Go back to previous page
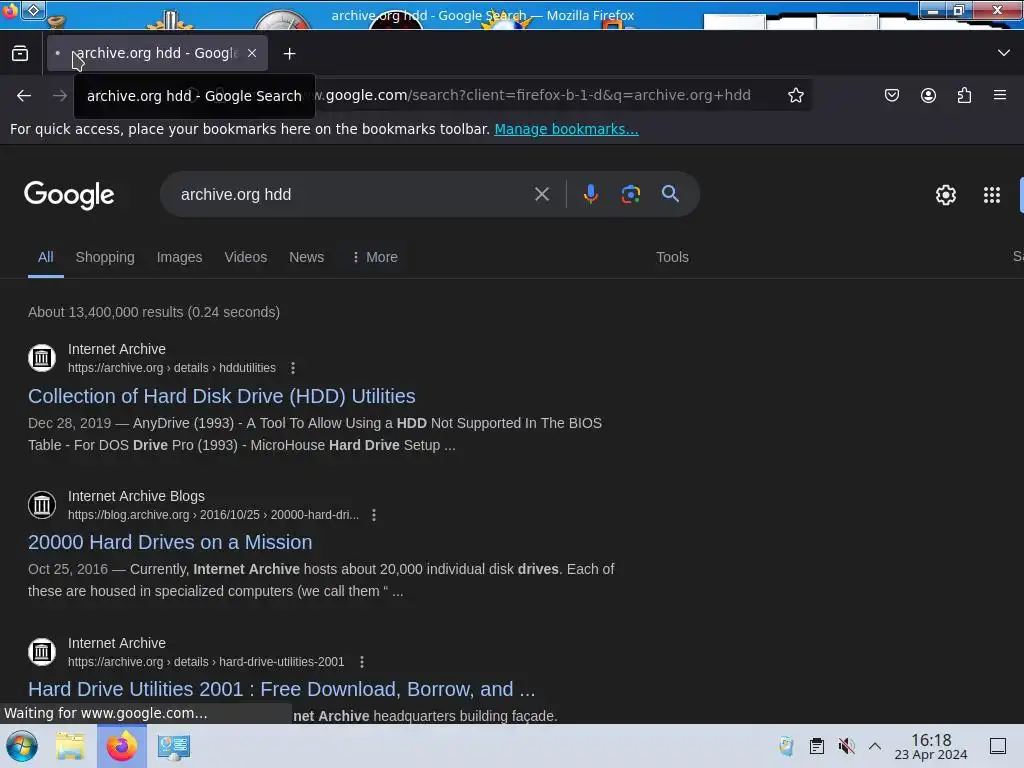The height and width of the screenshot is (768, 1024). tap(24, 95)
